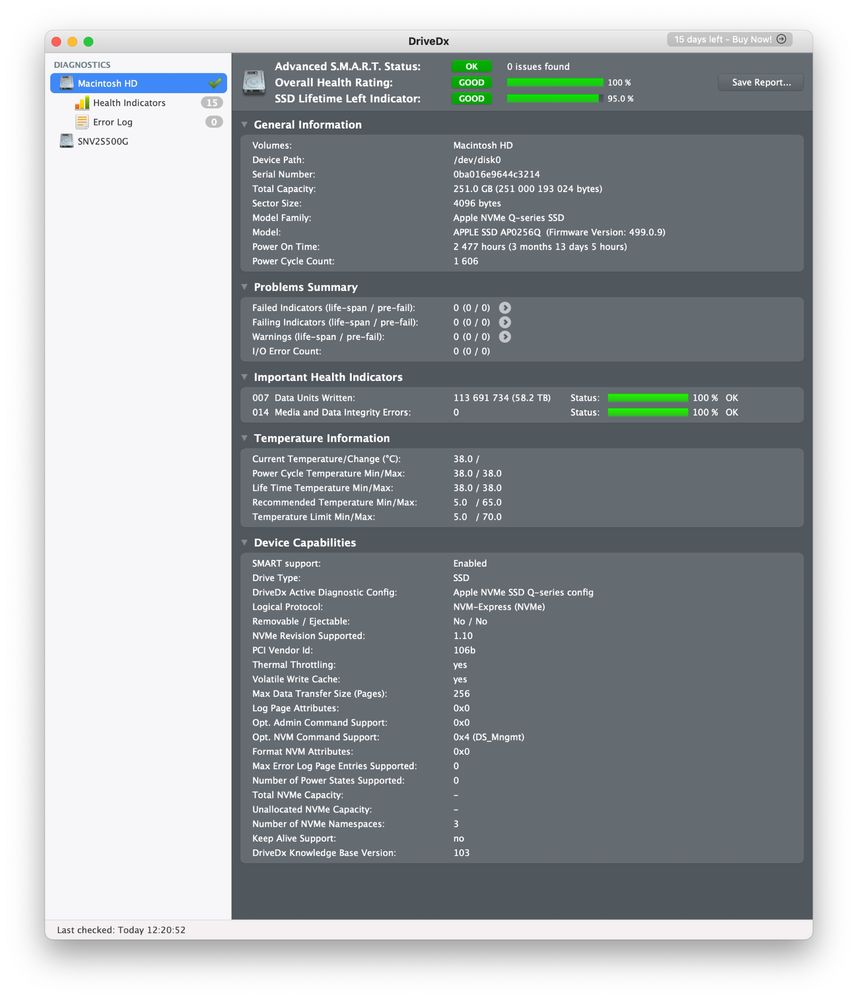The height and width of the screenshot is (999, 858).
Task: Click the Media and Data Integrity Errors status bar
Action: click(648, 412)
